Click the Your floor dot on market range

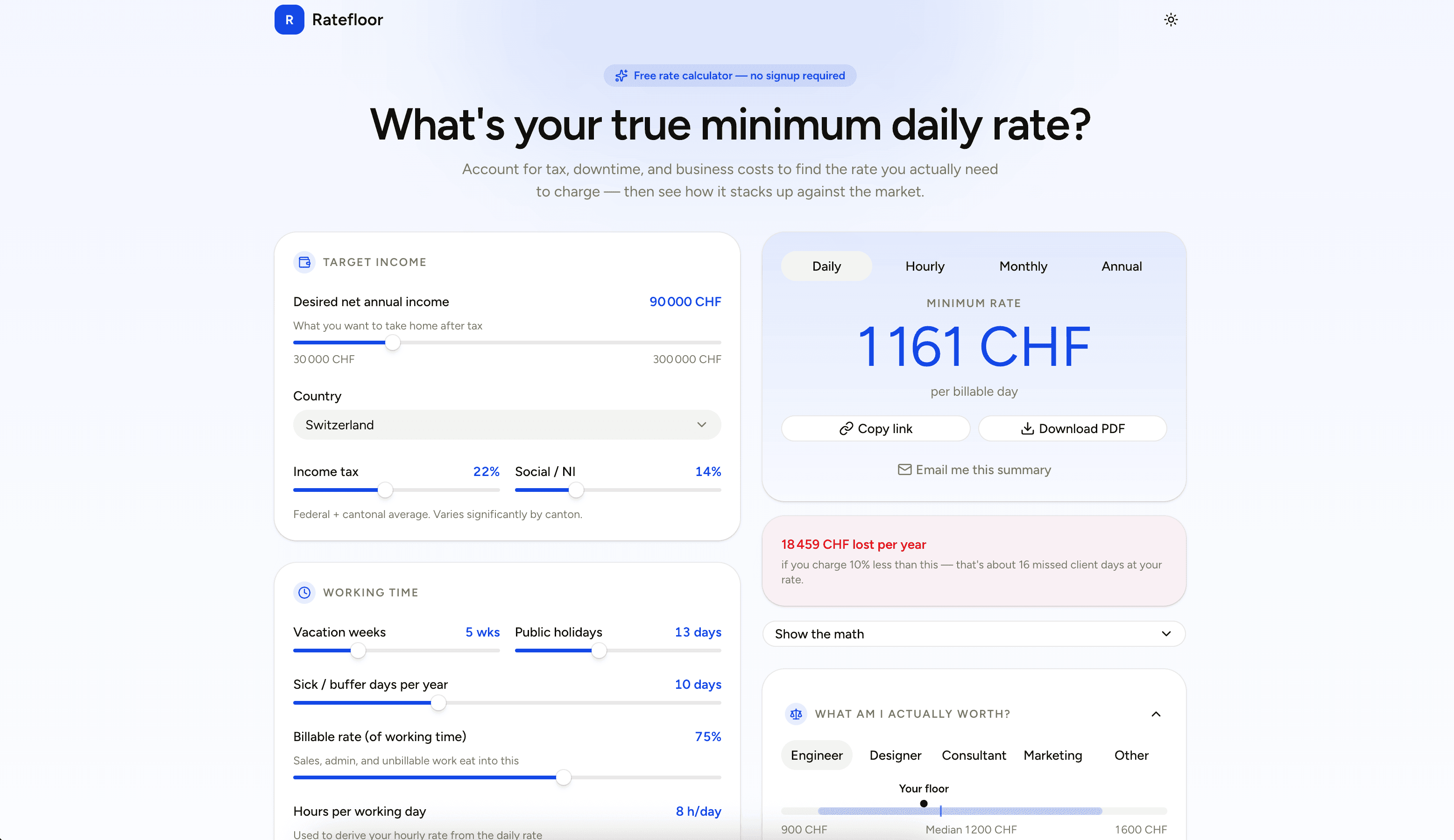[x=924, y=804]
